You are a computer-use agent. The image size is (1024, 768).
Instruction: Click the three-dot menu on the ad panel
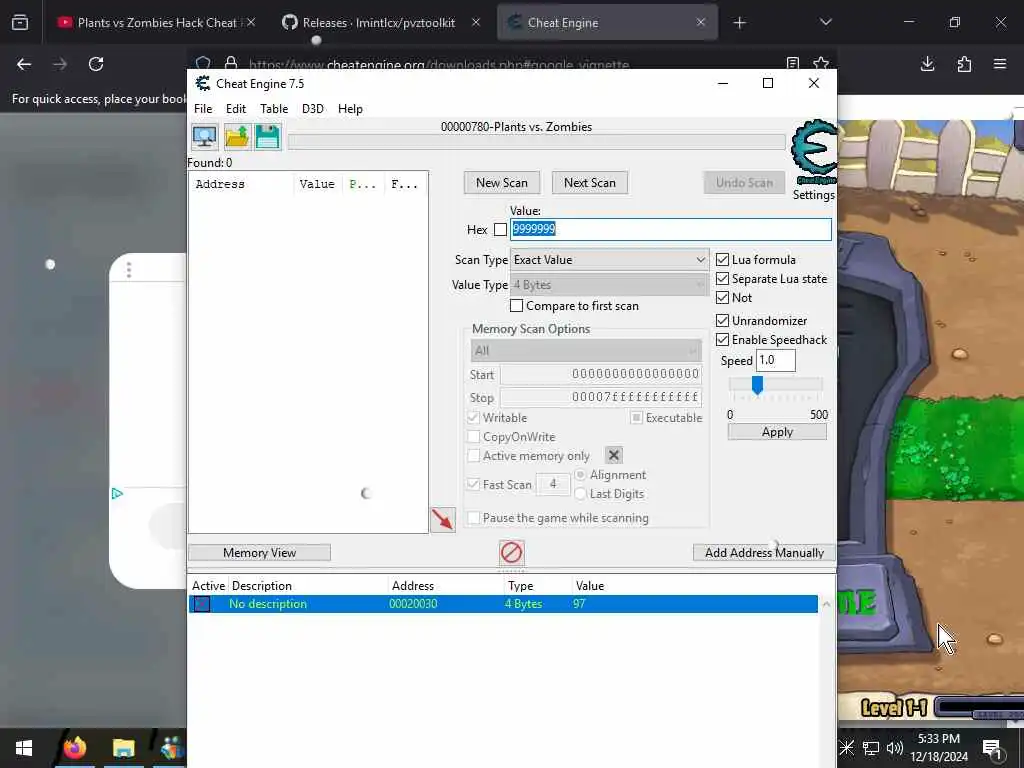pos(129,270)
